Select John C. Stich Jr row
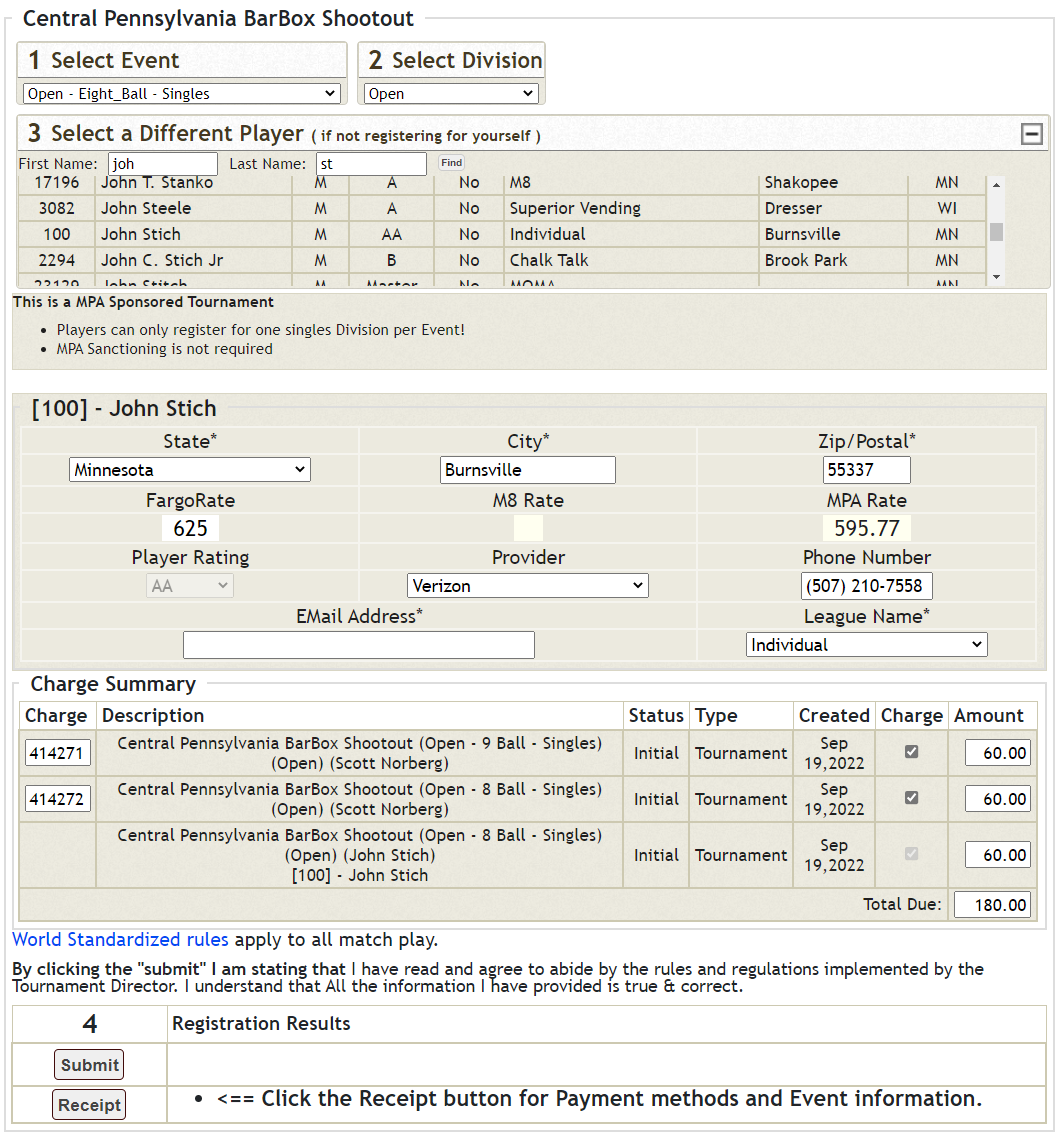The width and height of the screenshot is (1062, 1138). click(162, 261)
